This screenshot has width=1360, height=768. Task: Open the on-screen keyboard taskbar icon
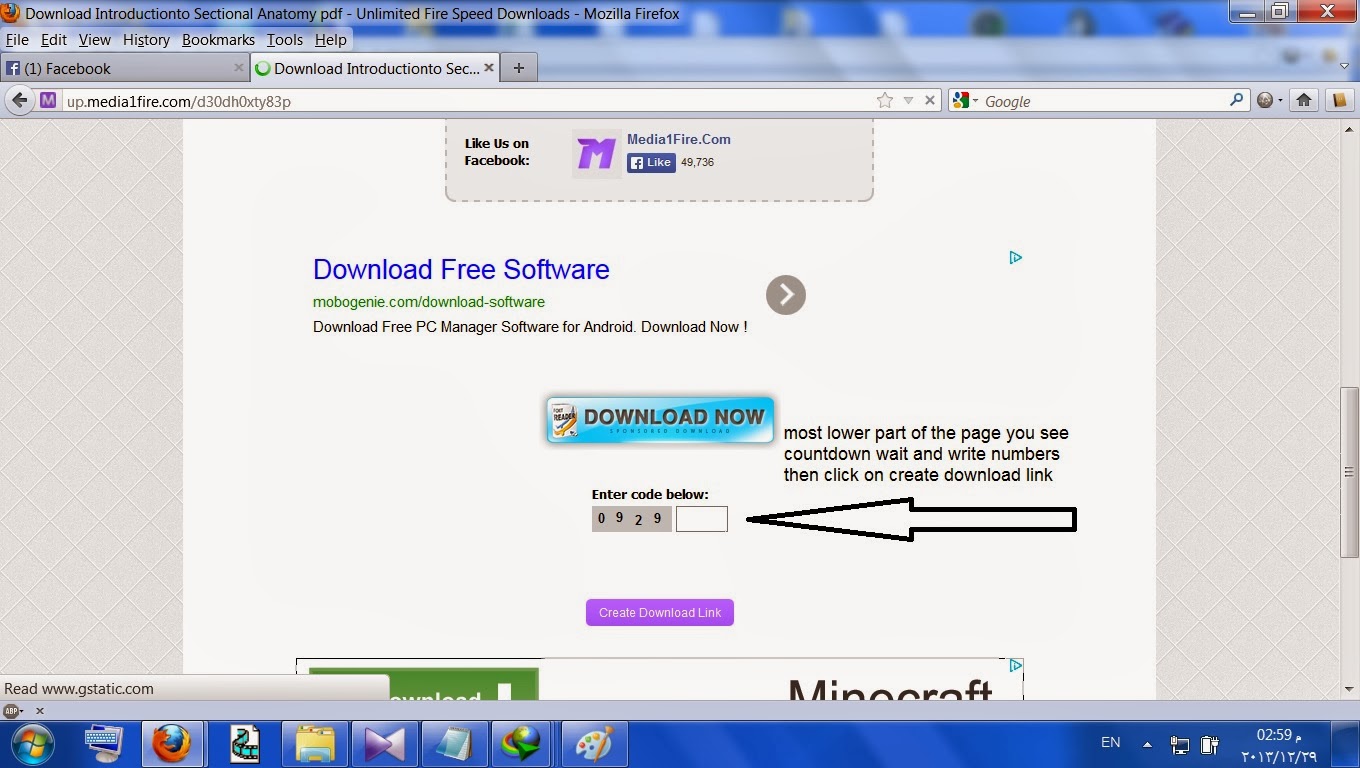point(104,744)
